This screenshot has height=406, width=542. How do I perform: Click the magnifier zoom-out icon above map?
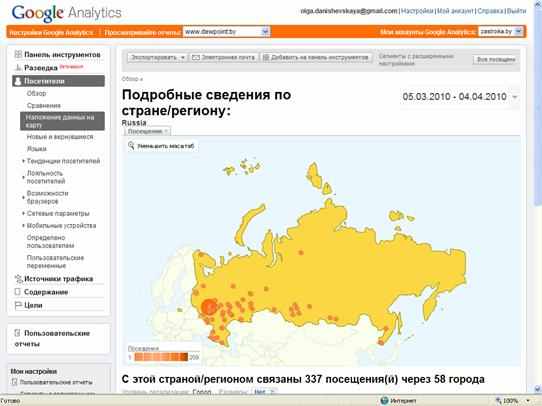coord(131,145)
